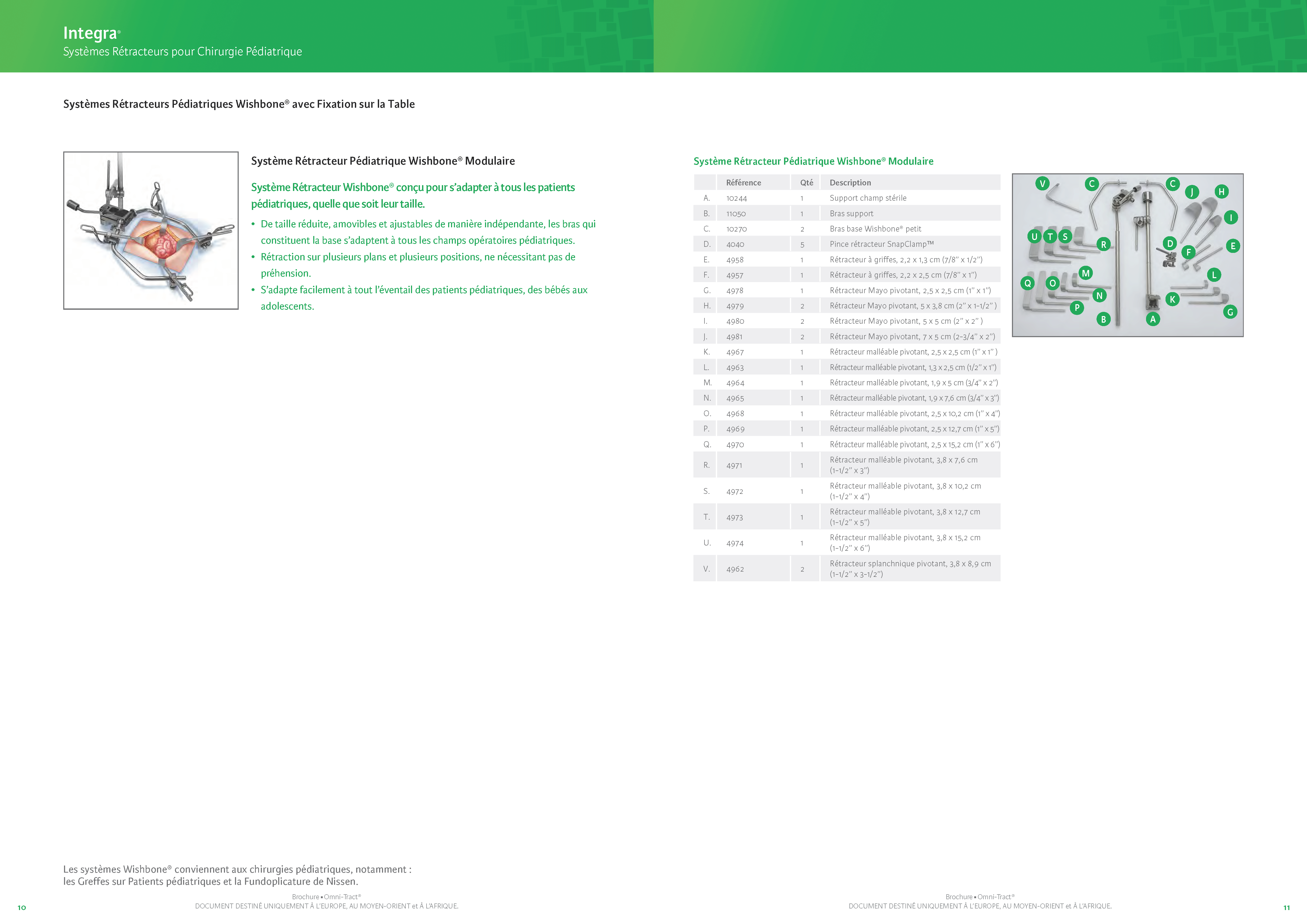
Task: Click the green H label circle
Action: (x=1221, y=192)
